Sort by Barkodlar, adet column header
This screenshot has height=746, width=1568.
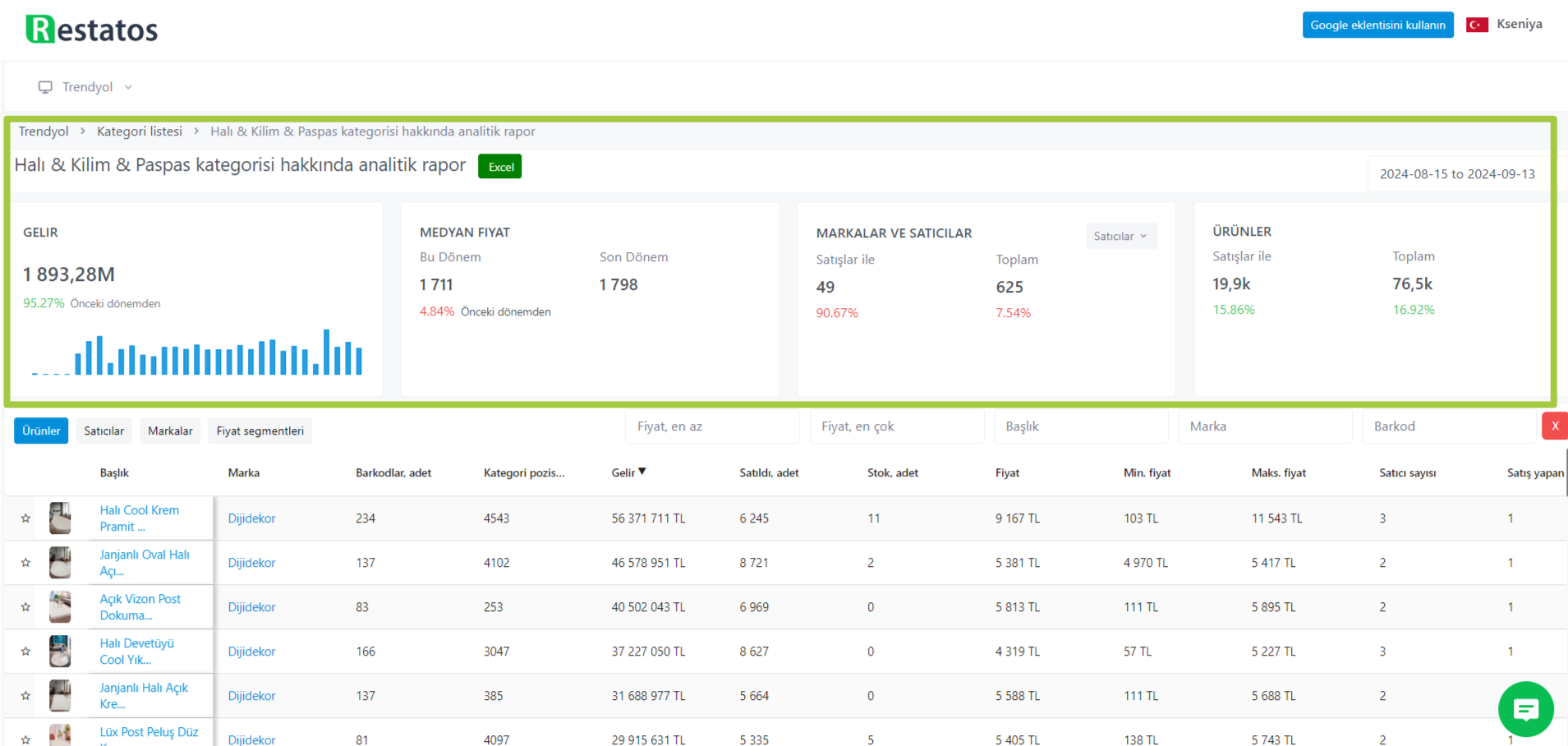pos(393,473)
